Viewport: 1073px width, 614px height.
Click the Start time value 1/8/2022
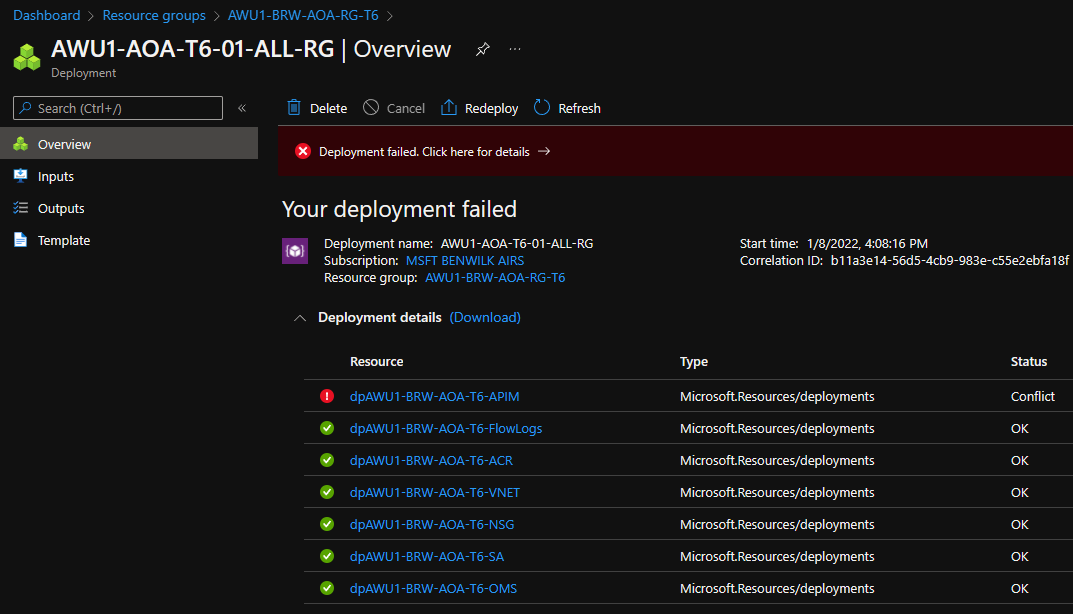tap(867, 244)
